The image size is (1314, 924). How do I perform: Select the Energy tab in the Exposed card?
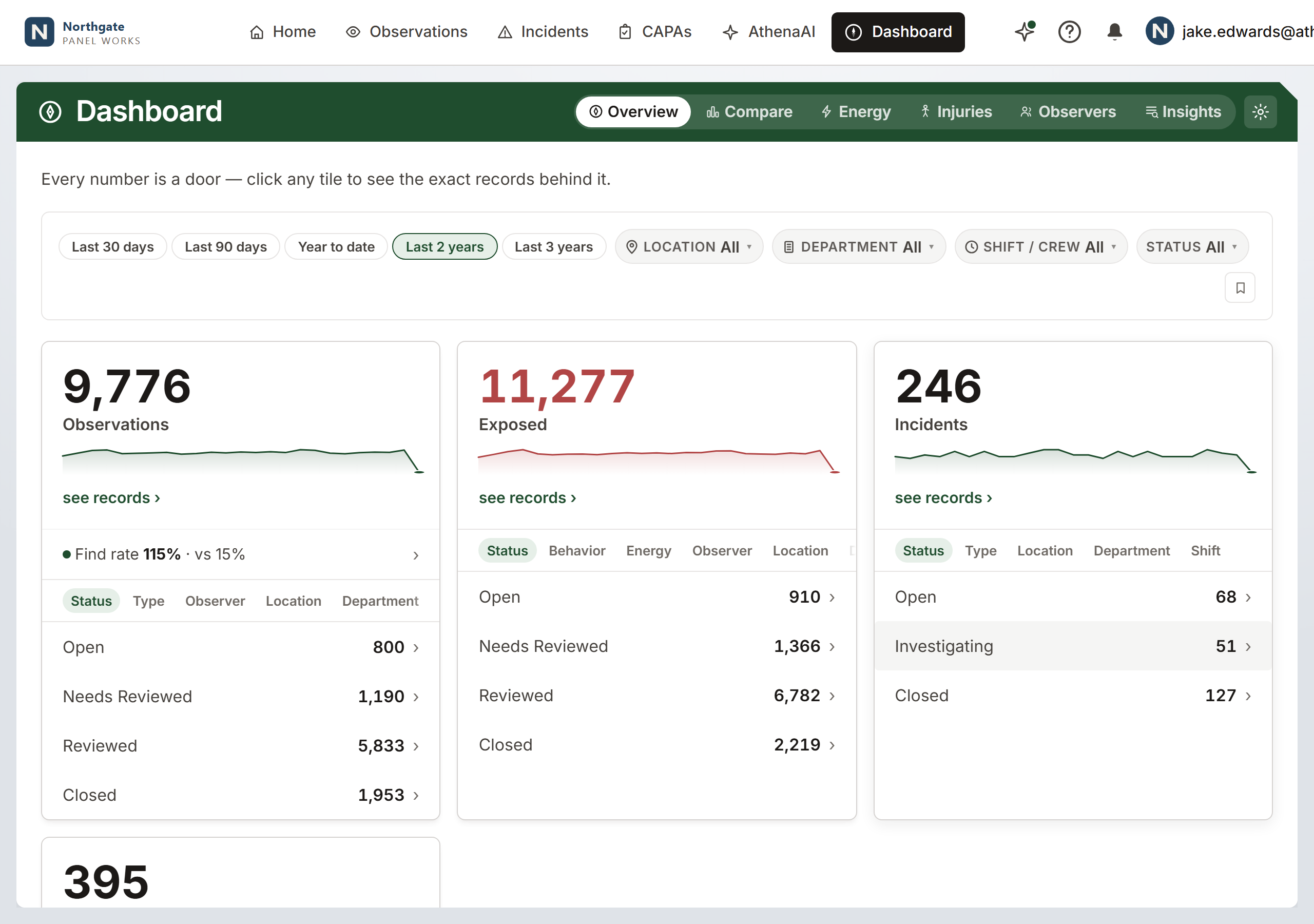[x=648, y=551]
